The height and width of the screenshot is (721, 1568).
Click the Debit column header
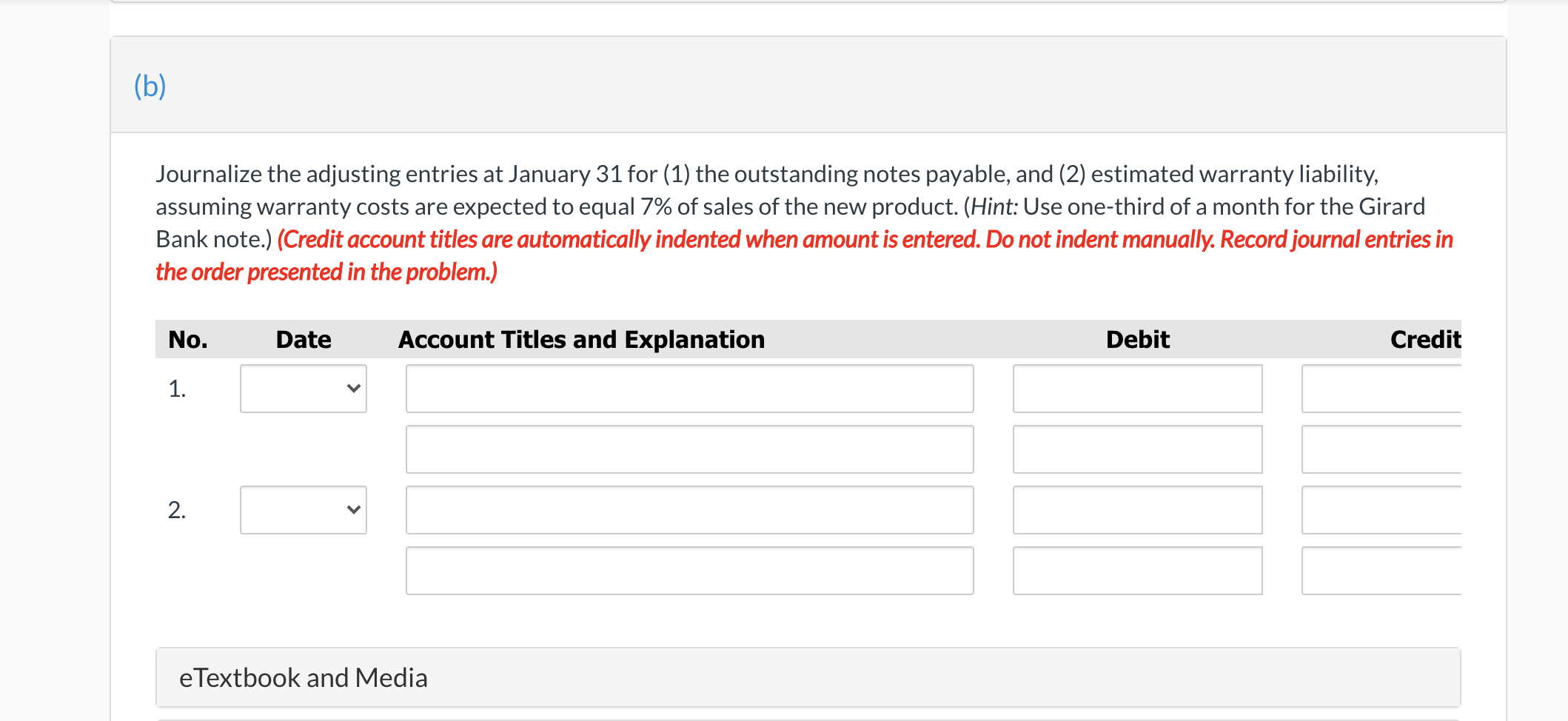(x=1137, y=340)
